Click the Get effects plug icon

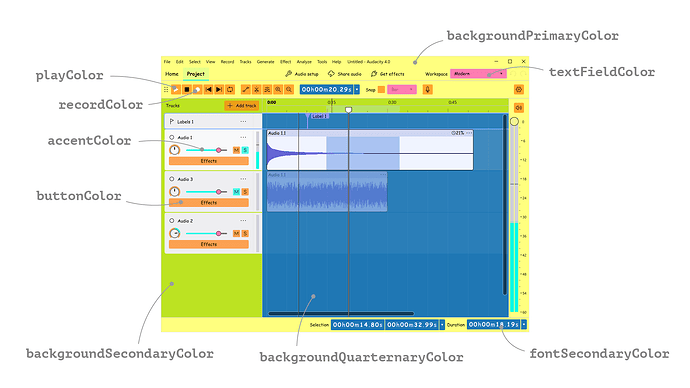point(374,74)
